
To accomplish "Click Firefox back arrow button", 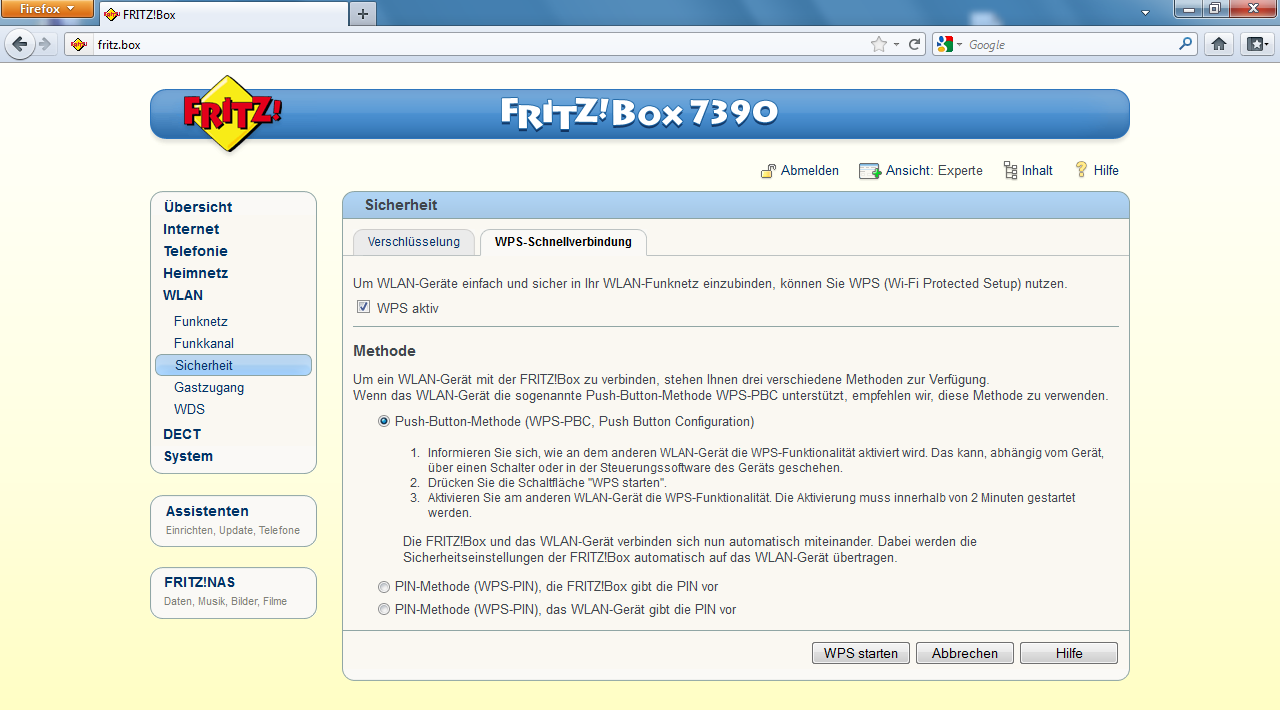I will tap(20, 44).
